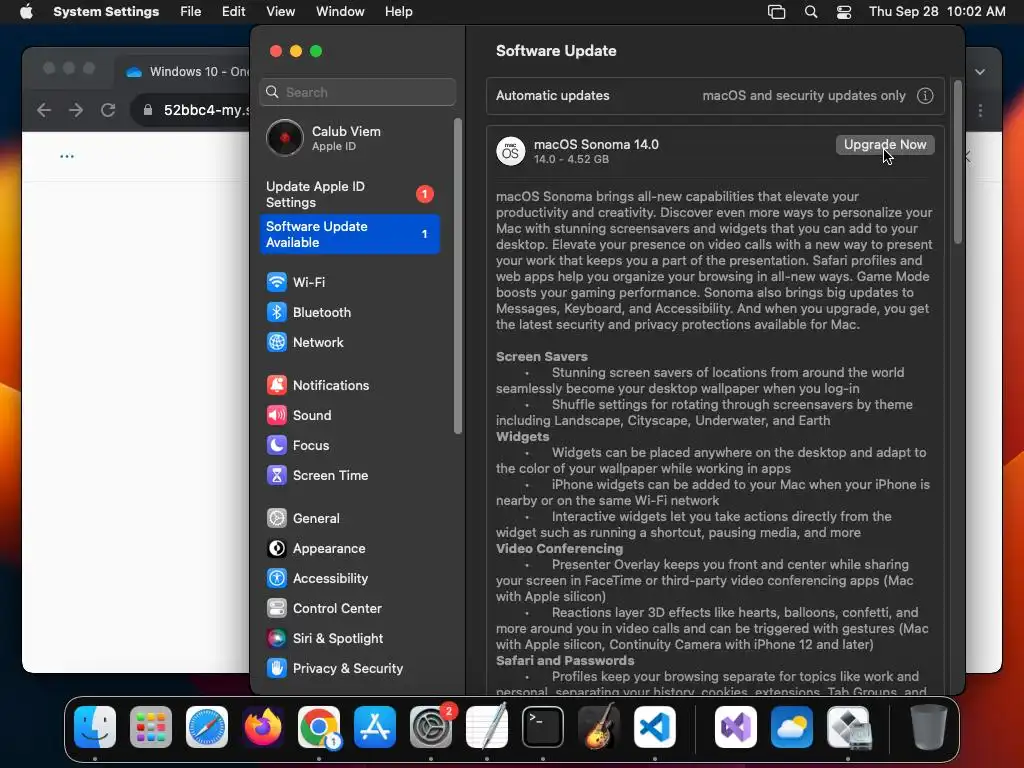Open the View menu
The height and width of the screenshot is (768, 1024).
(280, 12)
